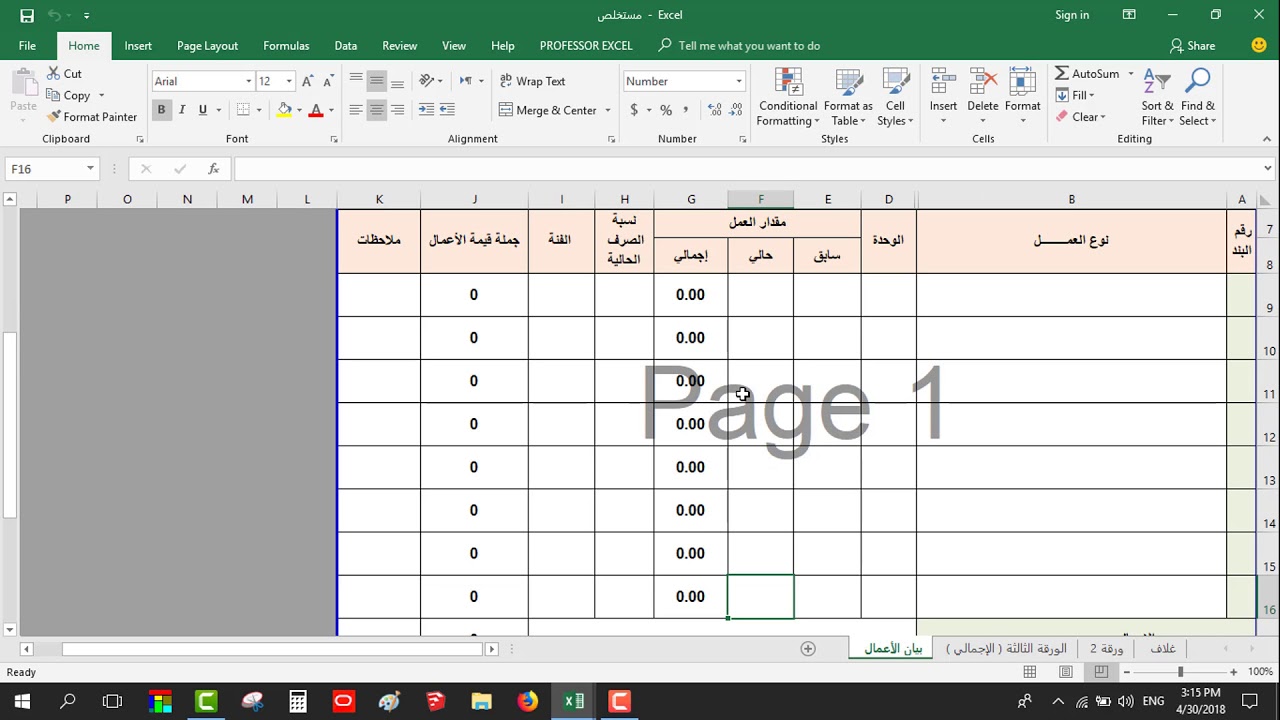
Task: Open the Format cells menu
Action: click(1022, 98)
